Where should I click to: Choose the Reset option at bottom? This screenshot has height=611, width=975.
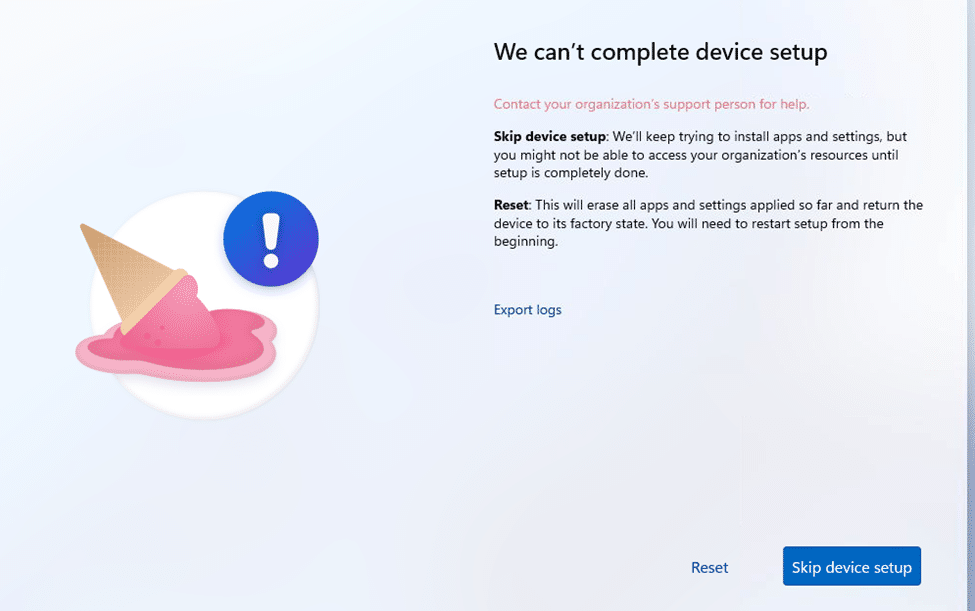pyautogui.click(x=709, y=567)
